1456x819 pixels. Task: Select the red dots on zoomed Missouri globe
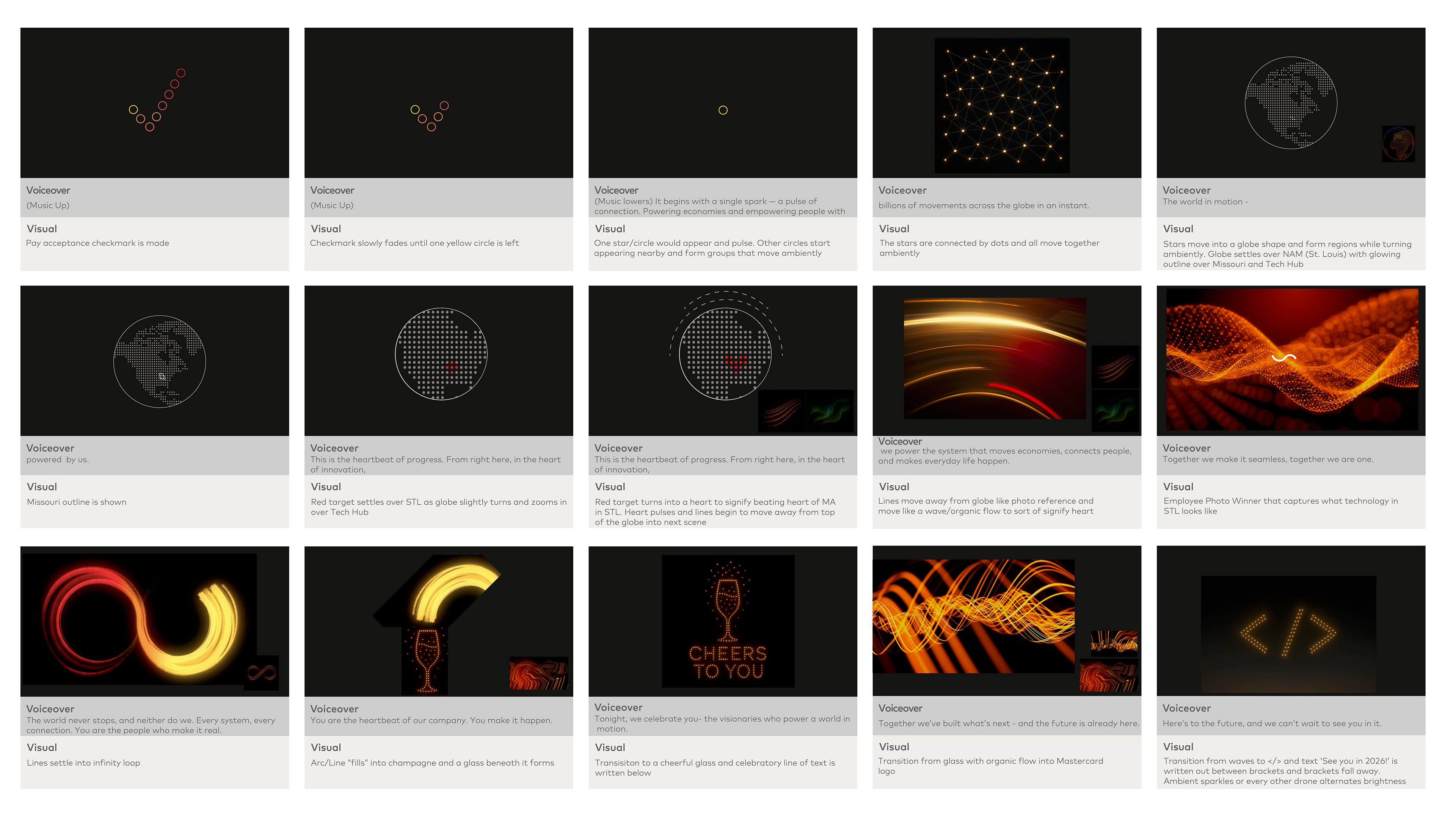pyautogui.click(x=452, y=367)
